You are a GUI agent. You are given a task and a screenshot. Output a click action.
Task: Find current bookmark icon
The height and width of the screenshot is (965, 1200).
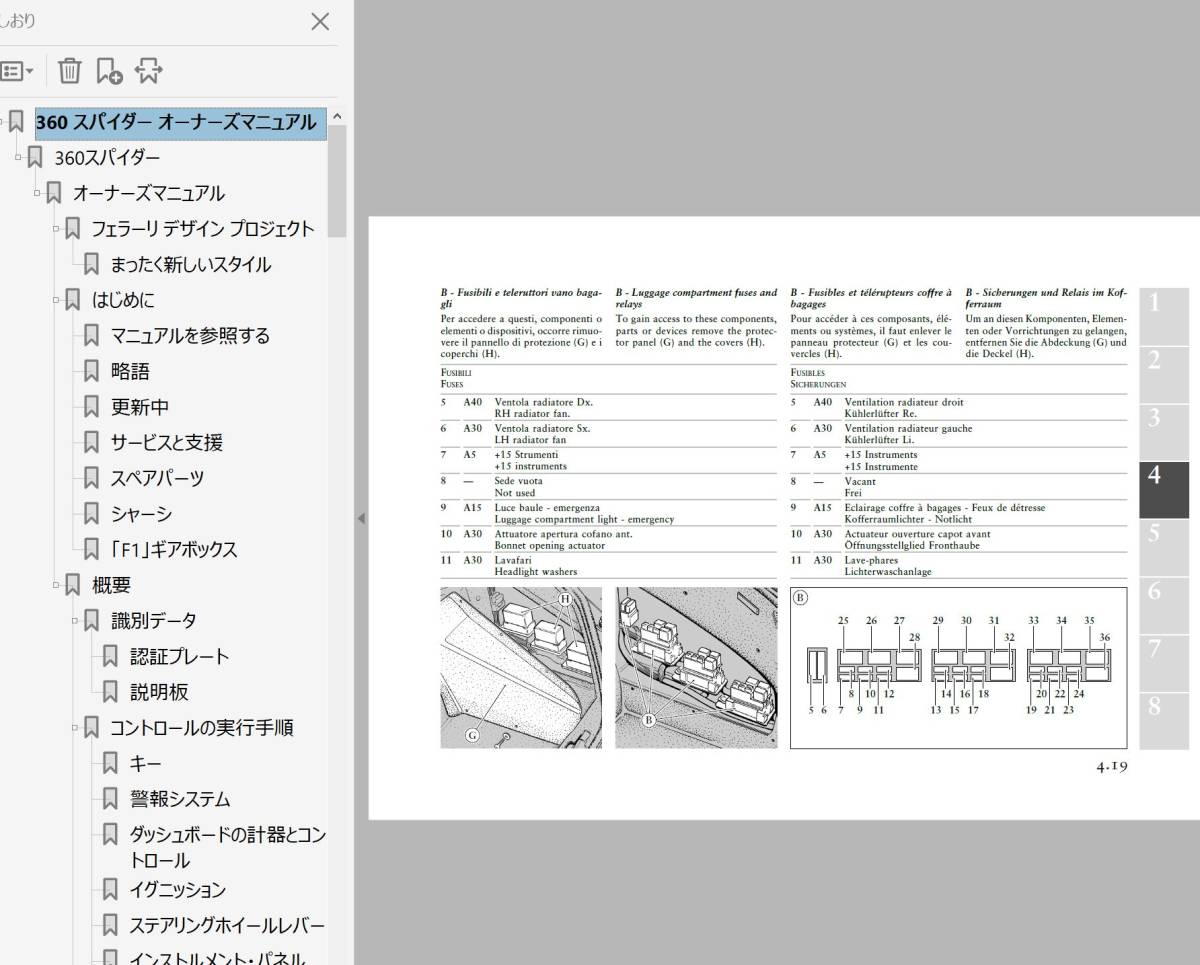pos(148,71)
